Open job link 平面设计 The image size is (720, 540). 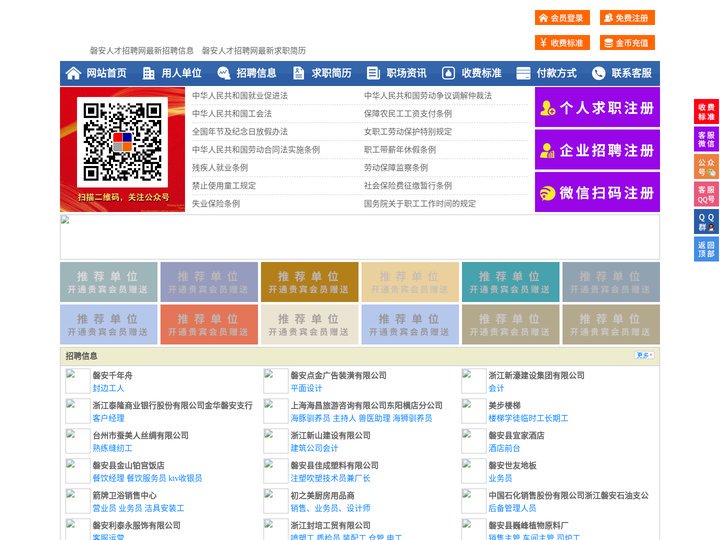[x=306, y=388]
